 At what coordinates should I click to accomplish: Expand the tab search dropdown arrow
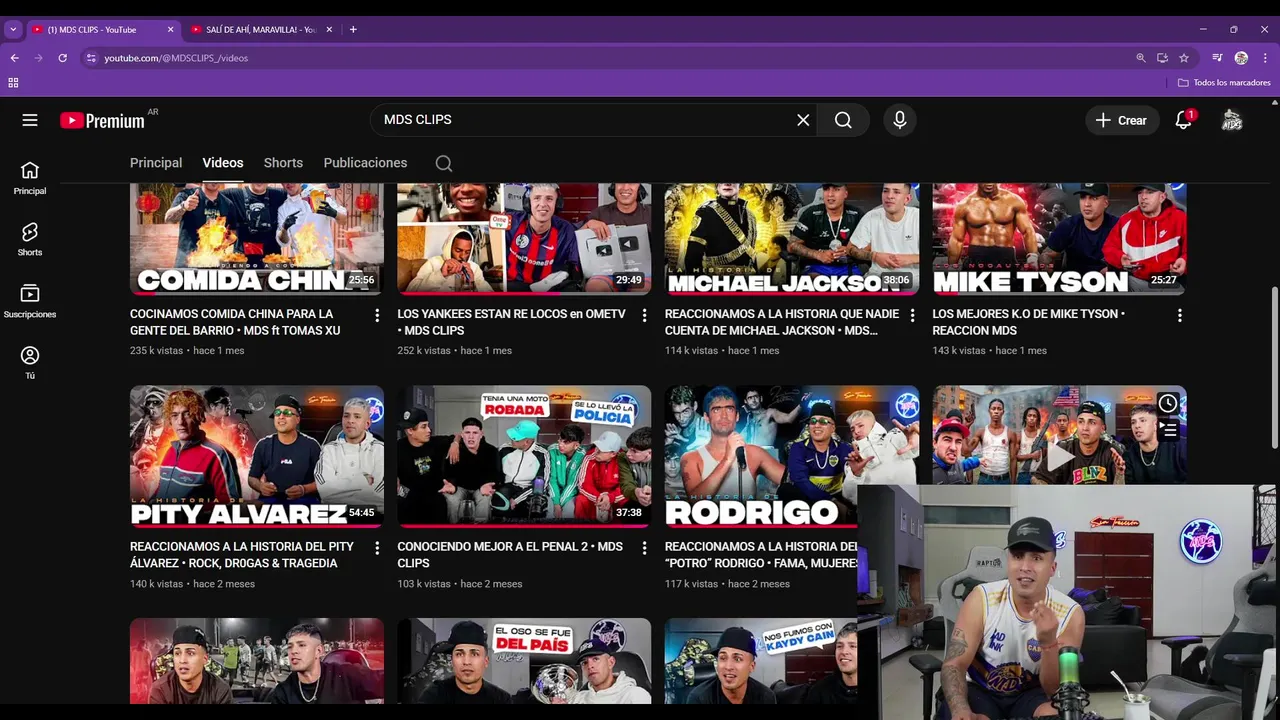click(x=12, y=30)
